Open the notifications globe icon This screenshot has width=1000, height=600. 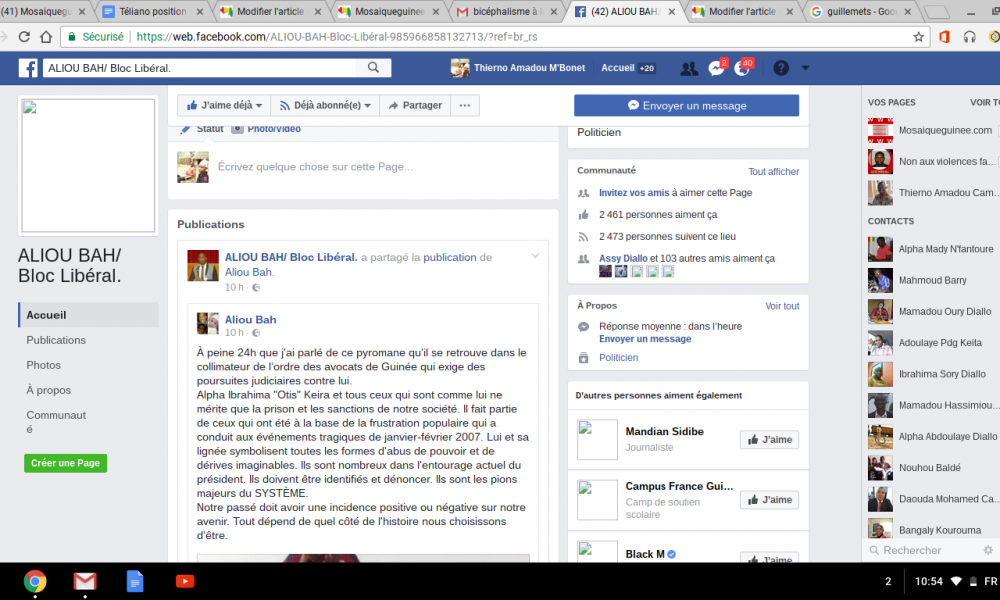point(742,68)
